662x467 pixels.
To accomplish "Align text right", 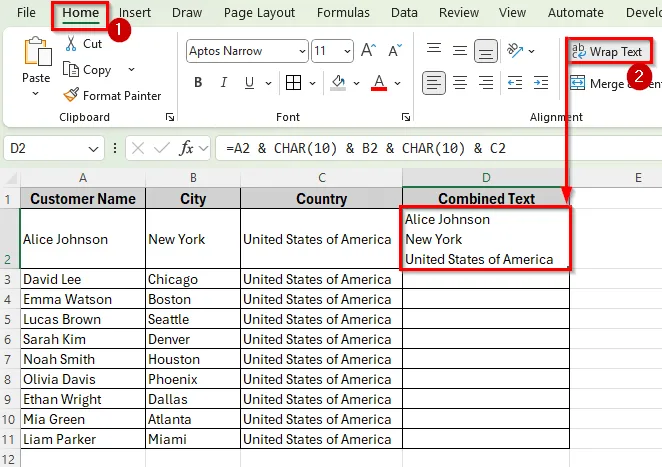I will (x=486, y=83).
